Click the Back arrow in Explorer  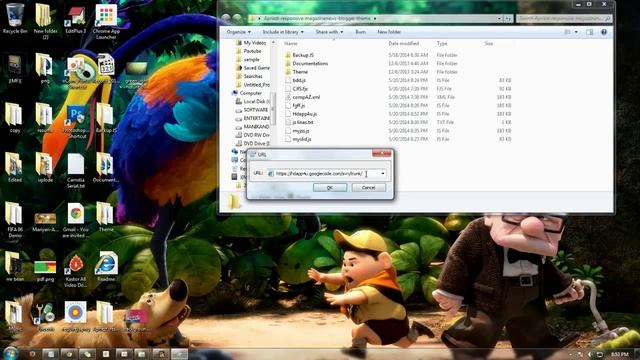pos(226,18)
